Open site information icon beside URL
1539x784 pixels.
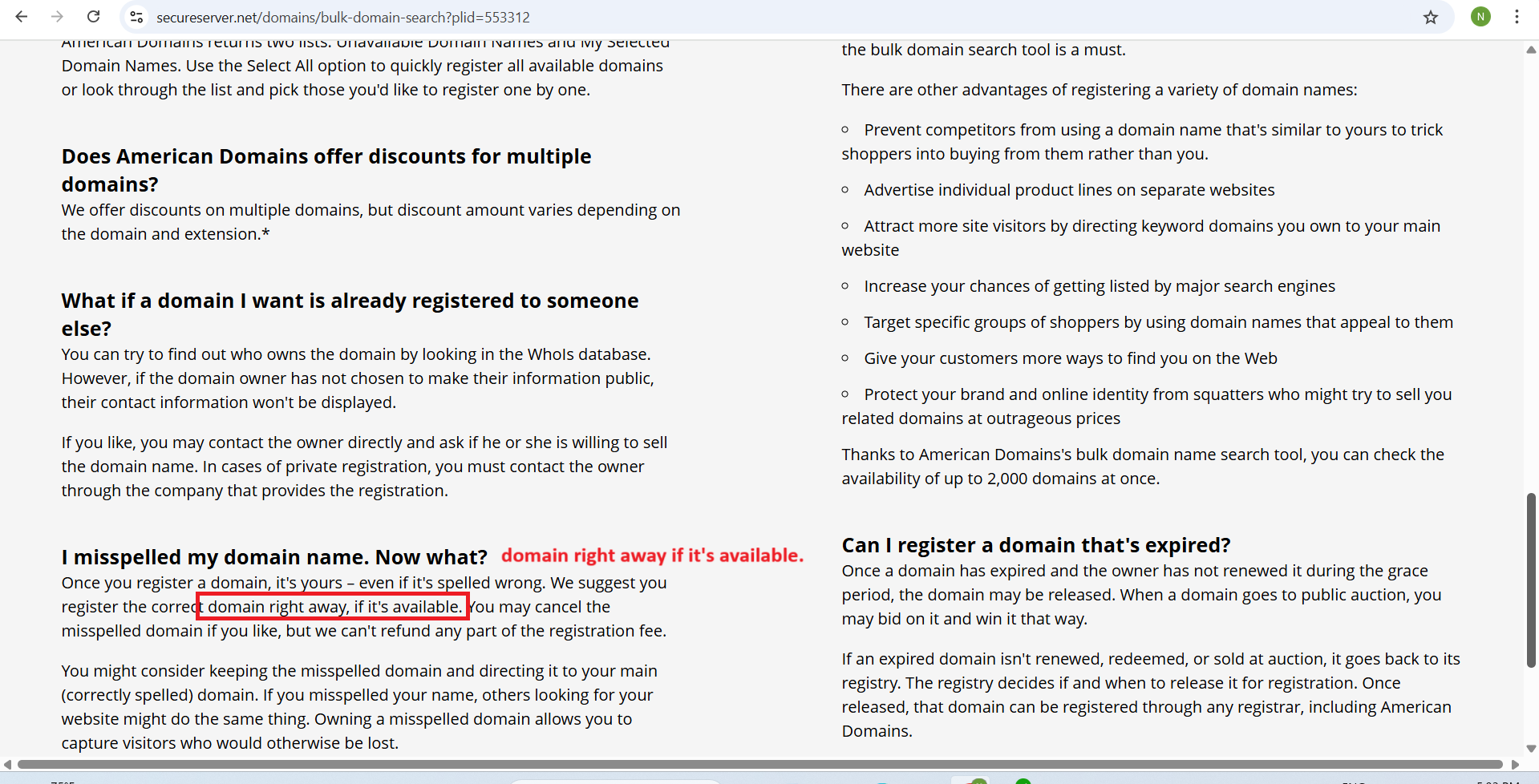pyautogui.click(x=136, y=17)
